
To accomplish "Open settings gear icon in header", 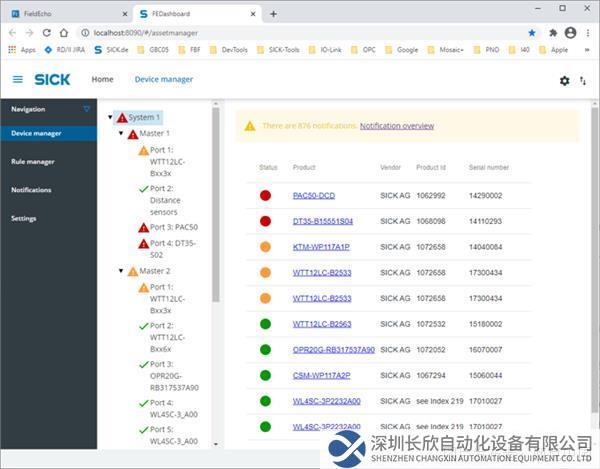I will (564, 81).
